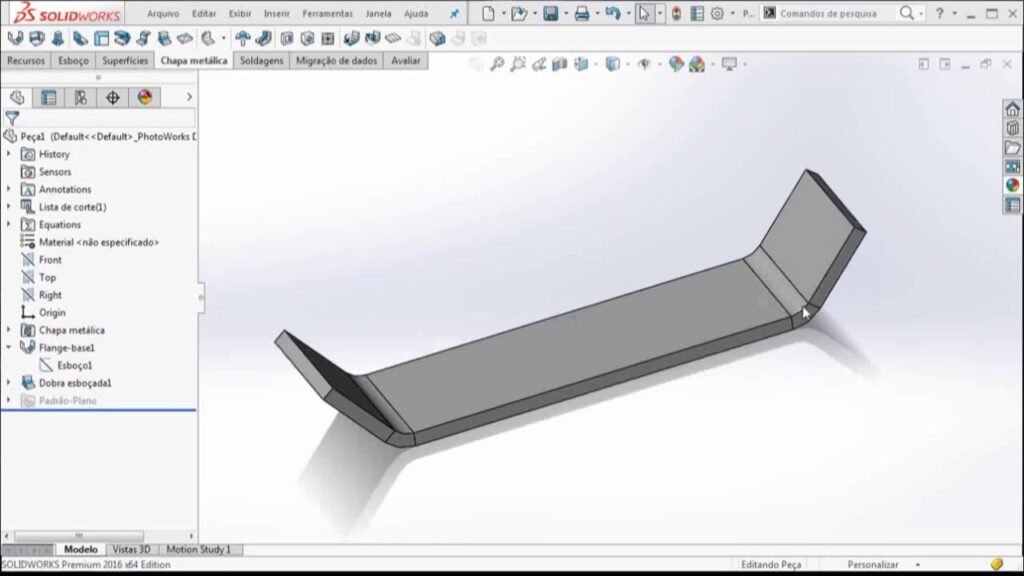Image resolution: width=1024 pixels, height=576 pixels.
Task: Expand the Dobra esboçada1 feature
Action: (9, 382)
